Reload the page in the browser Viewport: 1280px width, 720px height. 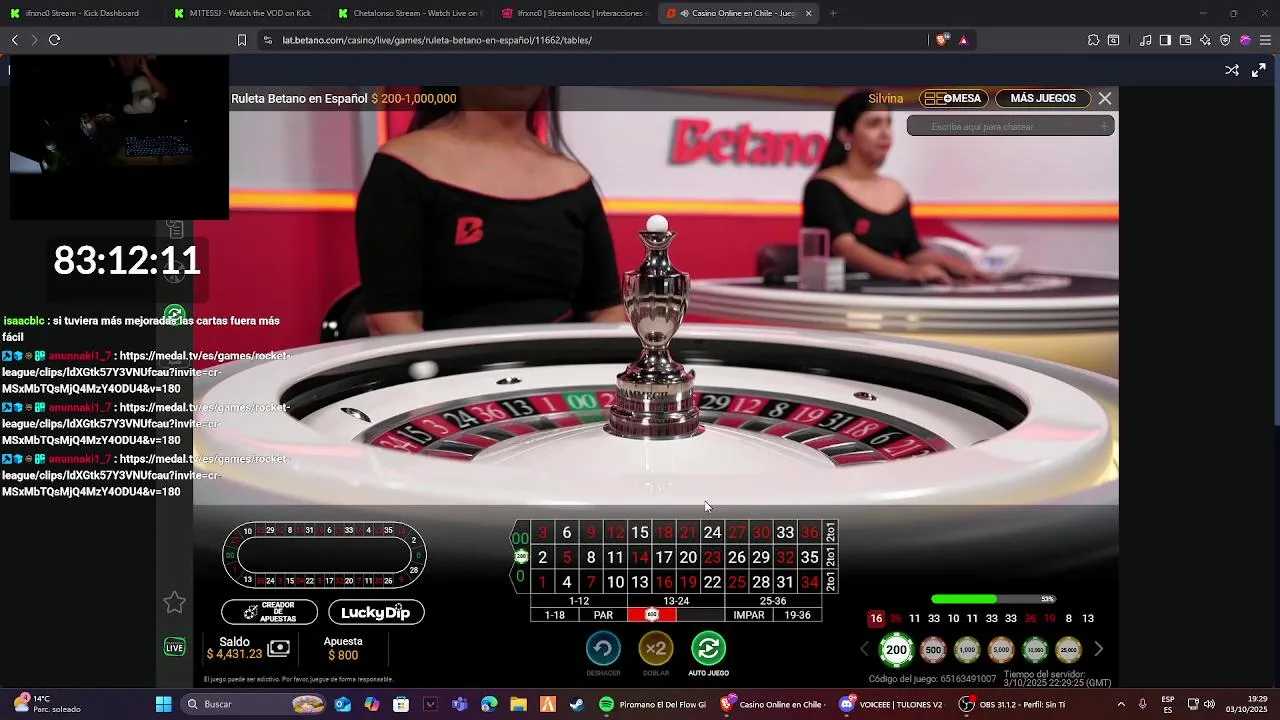(x=54, y=40)
